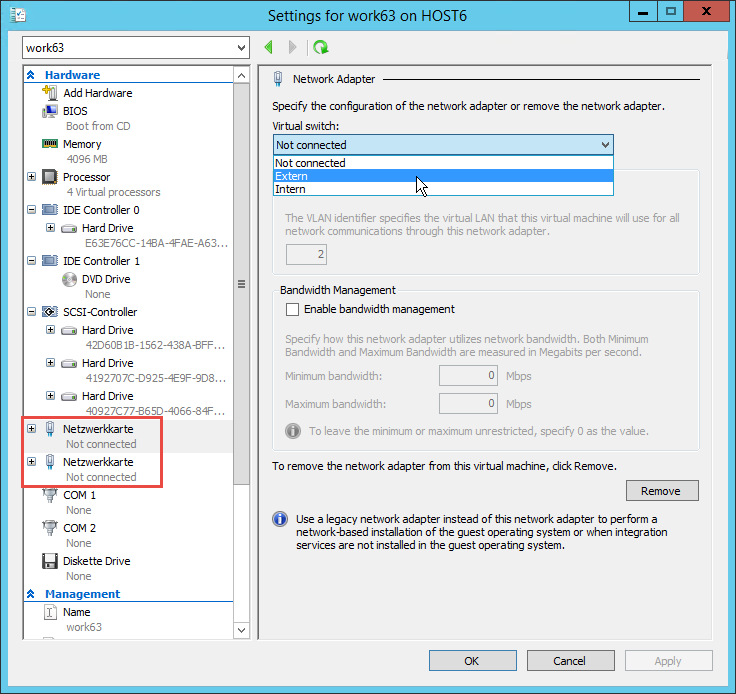
Task: Click the Remove network adapter button
Action: coord(662,491)
